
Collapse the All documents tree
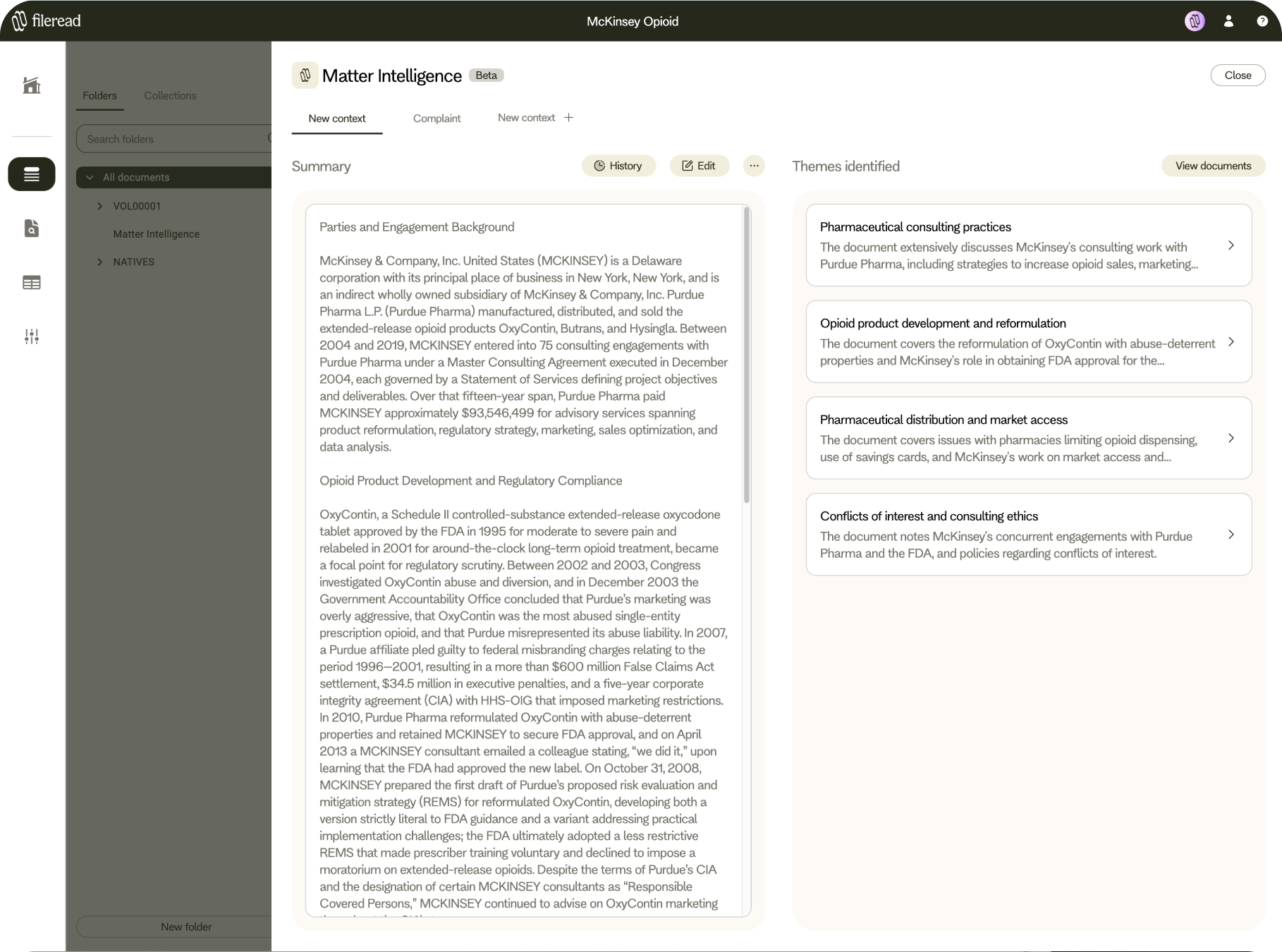pos(90,178)
